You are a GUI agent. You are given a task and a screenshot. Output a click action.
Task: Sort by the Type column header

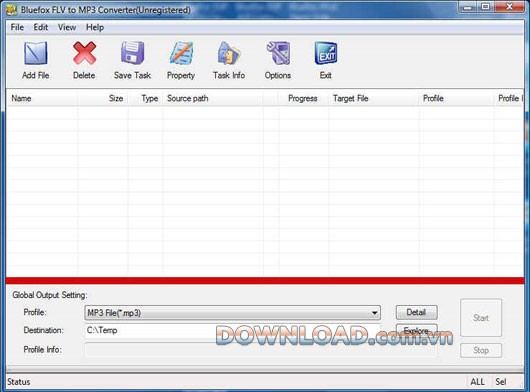(x=146, y=98)
